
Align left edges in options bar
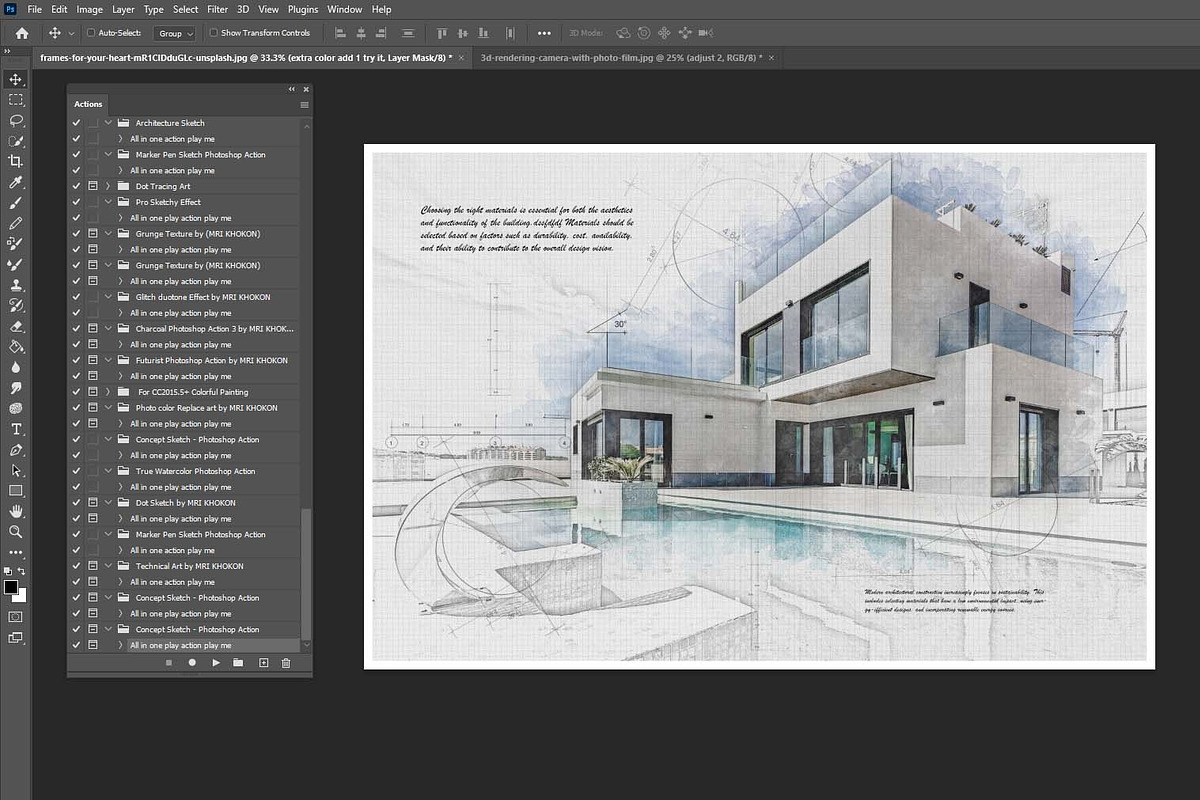click(x=341, y=33)
